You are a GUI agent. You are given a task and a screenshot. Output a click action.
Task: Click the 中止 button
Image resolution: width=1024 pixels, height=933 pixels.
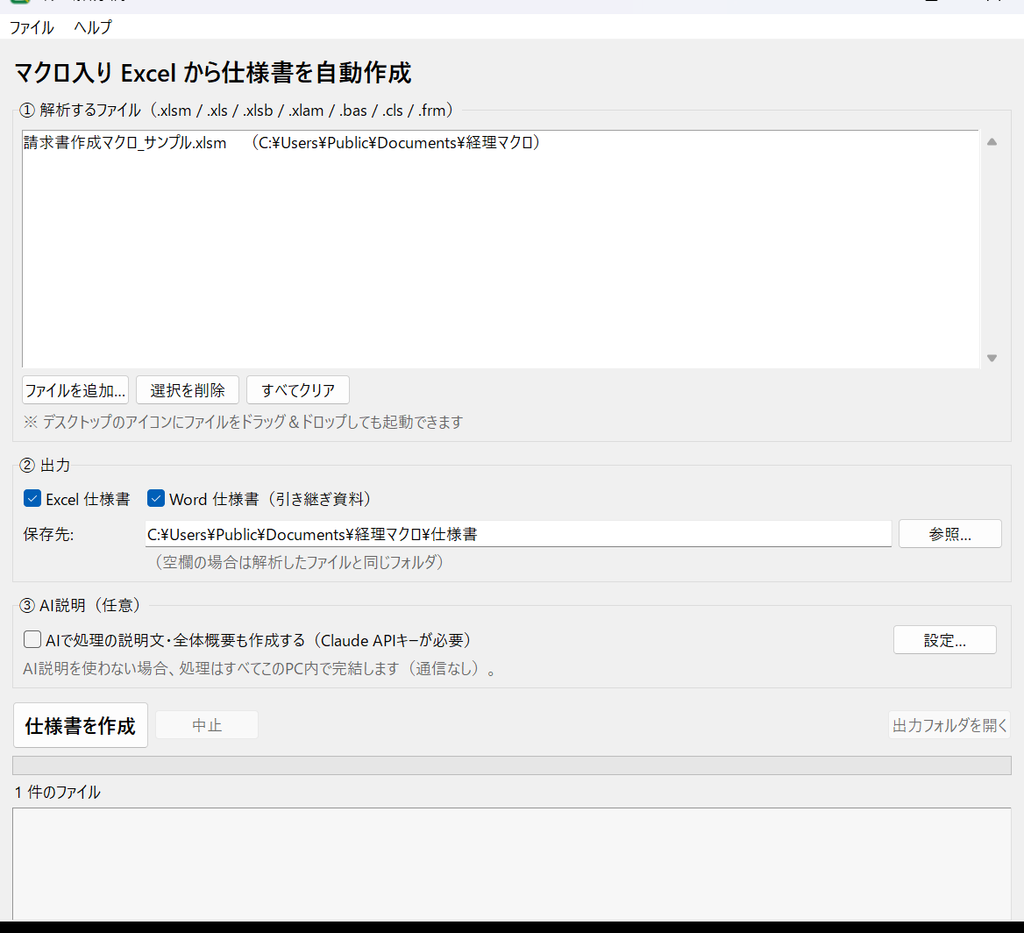coord(207,725)
